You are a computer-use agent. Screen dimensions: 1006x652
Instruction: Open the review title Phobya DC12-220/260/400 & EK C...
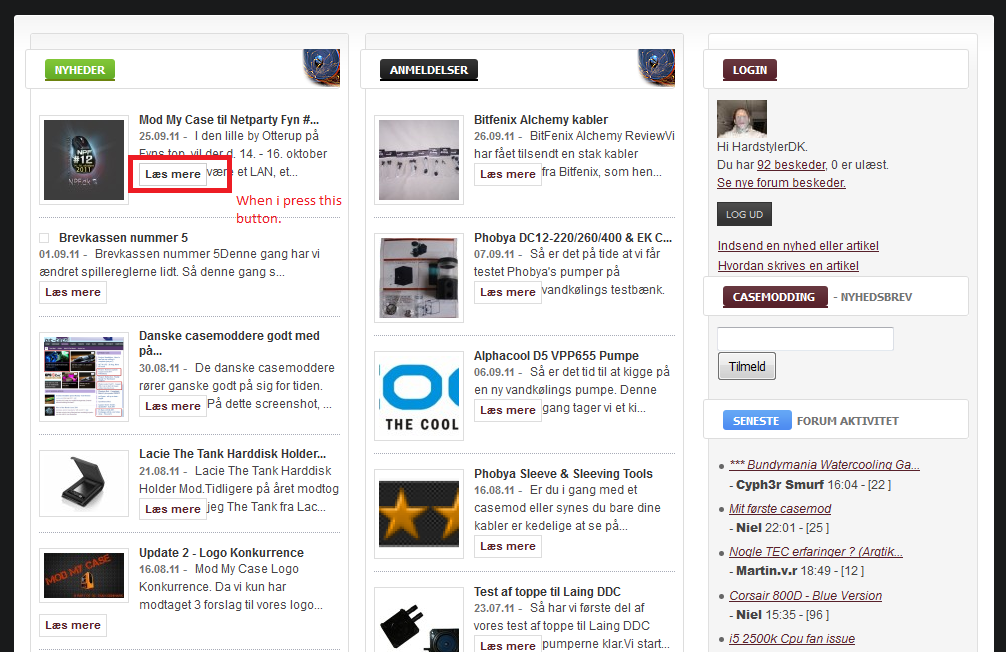[x=573, y=237]
